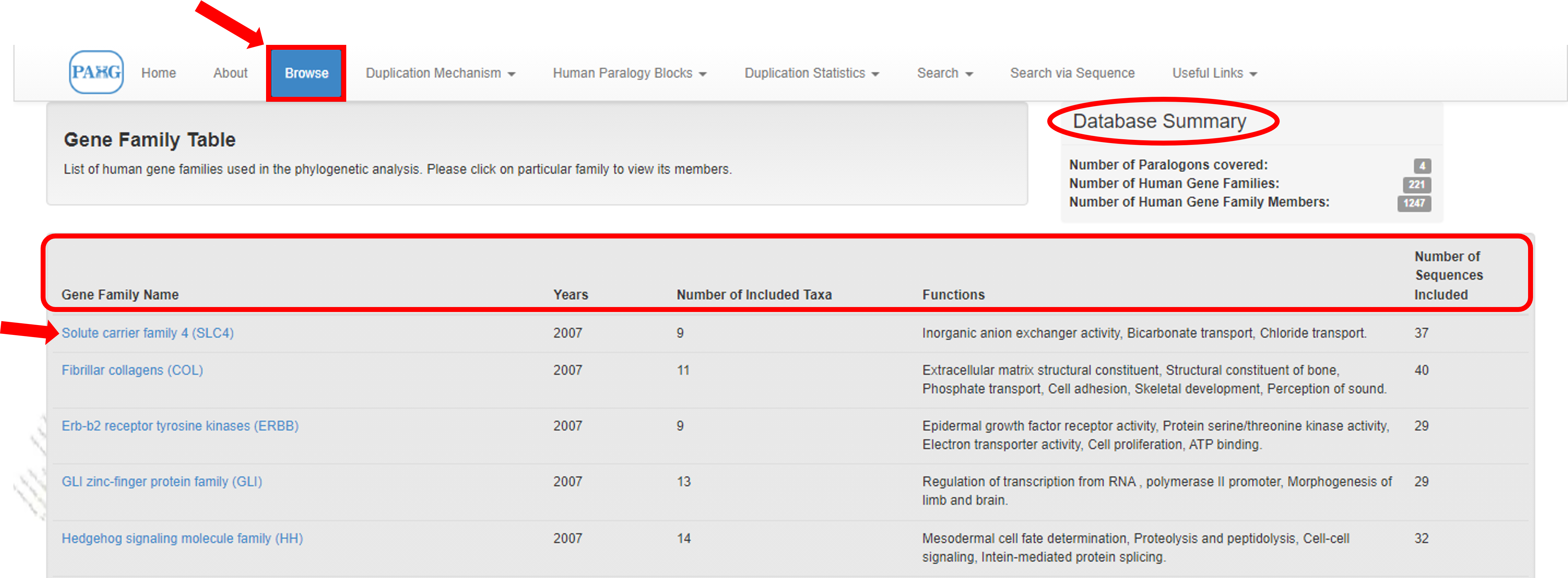Open the About page

230,73
